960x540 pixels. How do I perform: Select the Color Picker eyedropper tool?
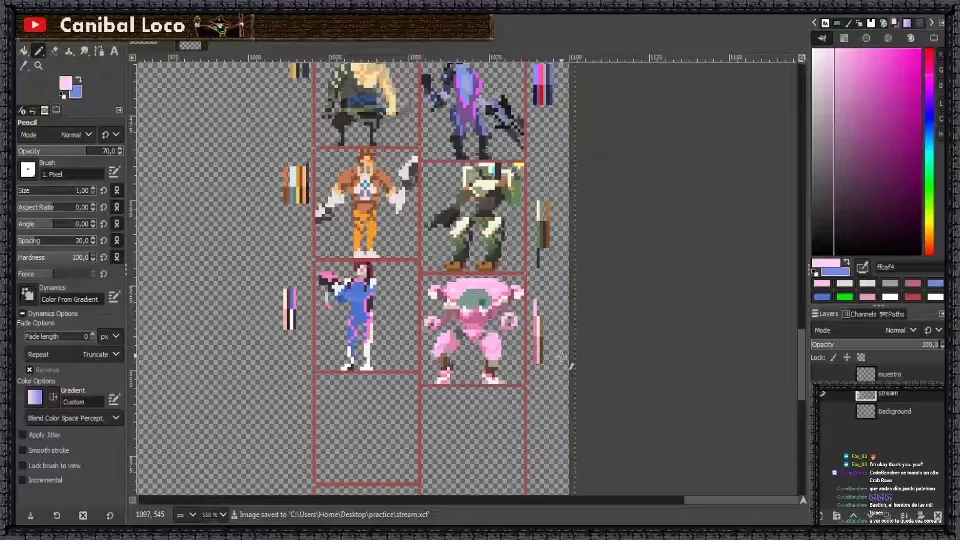[24, 66]
